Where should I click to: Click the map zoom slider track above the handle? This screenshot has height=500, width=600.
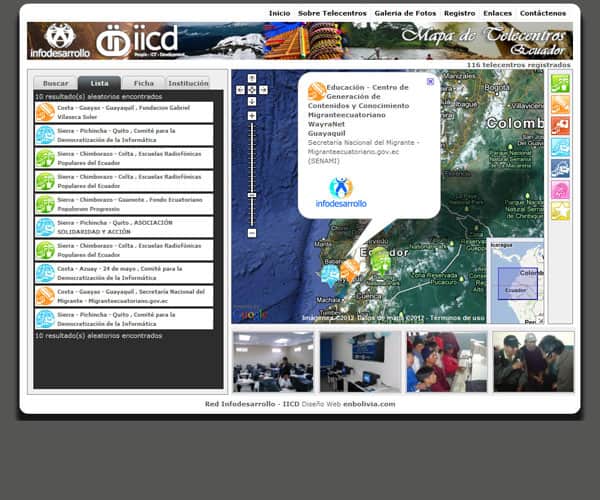click(252, 157)
